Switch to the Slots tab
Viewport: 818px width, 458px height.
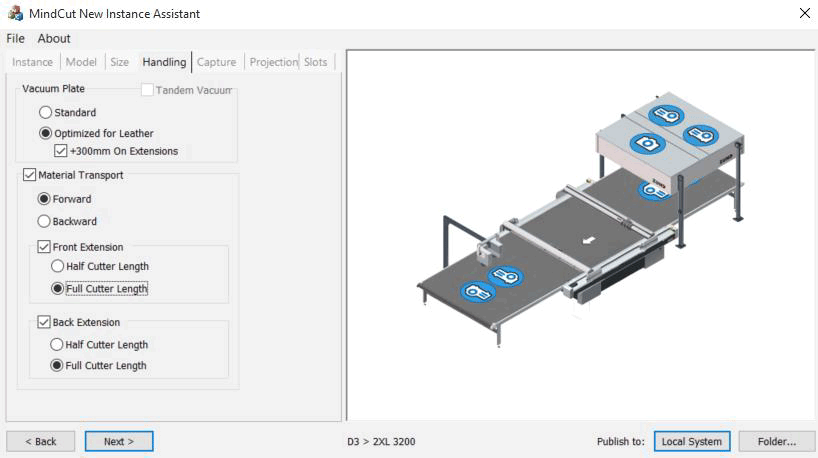(x=316, y=62)
